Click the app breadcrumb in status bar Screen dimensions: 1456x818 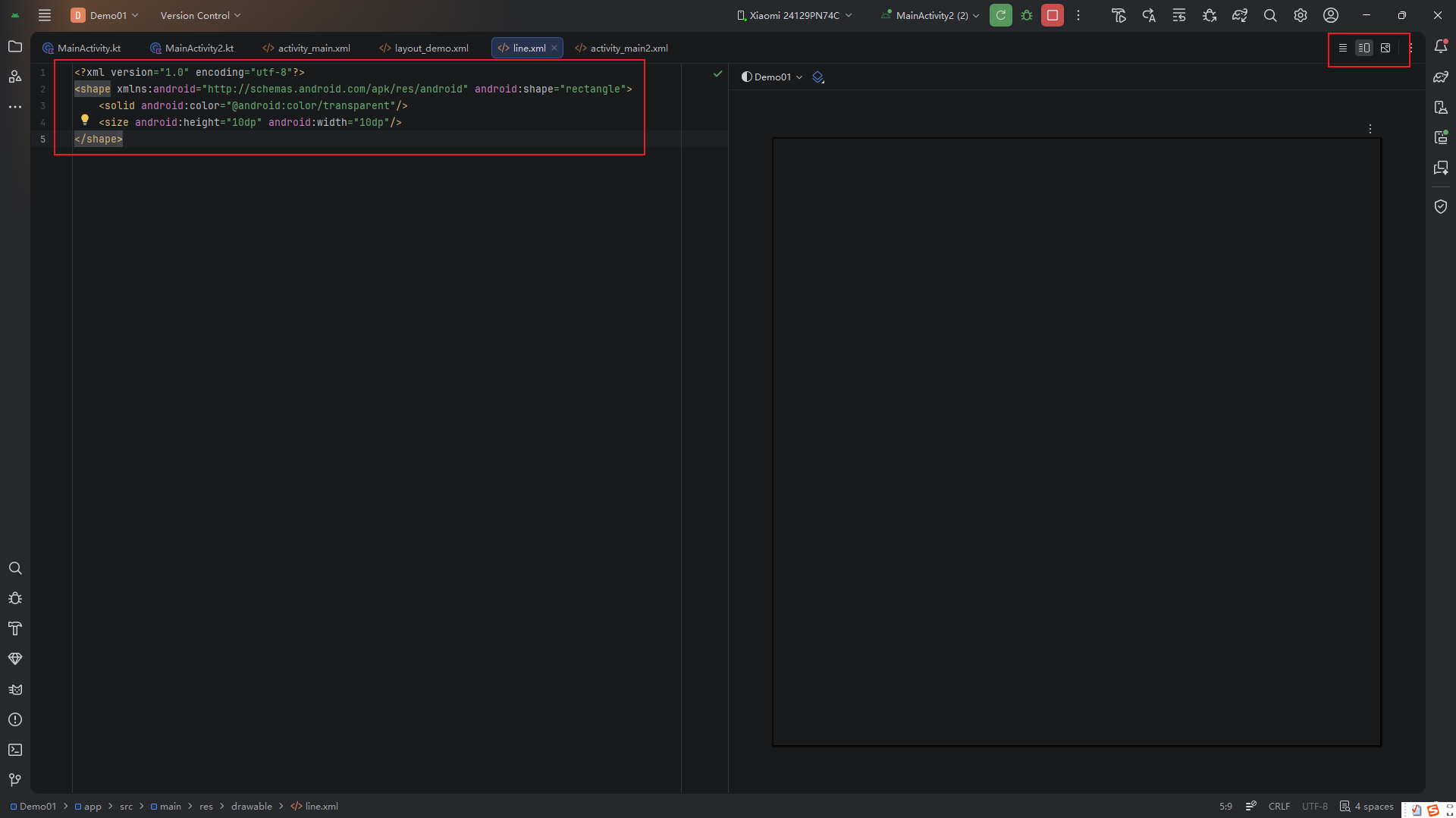[88, 807]
